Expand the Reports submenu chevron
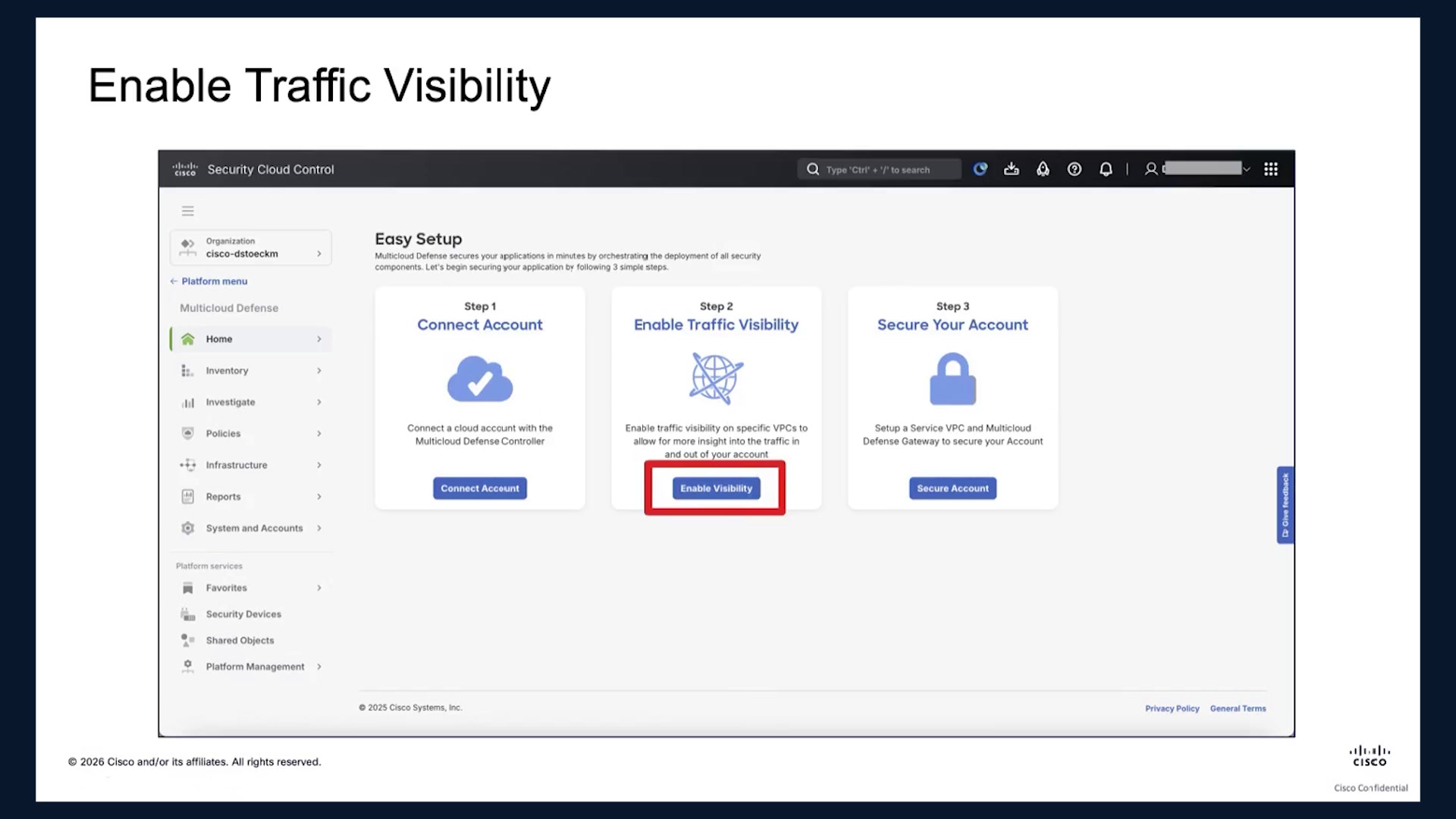Screen dimensions: 1456x819 [x=319, y=497]
